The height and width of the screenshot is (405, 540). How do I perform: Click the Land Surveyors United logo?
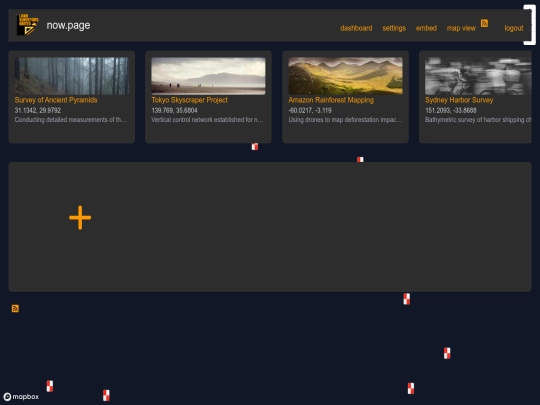(28, 25)
